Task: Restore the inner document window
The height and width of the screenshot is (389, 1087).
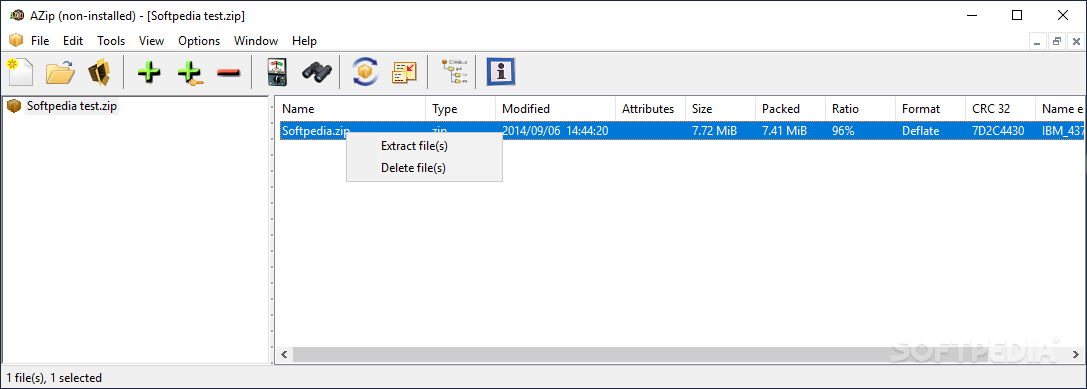Action: pyautogui.click(x=1057, y=42)
